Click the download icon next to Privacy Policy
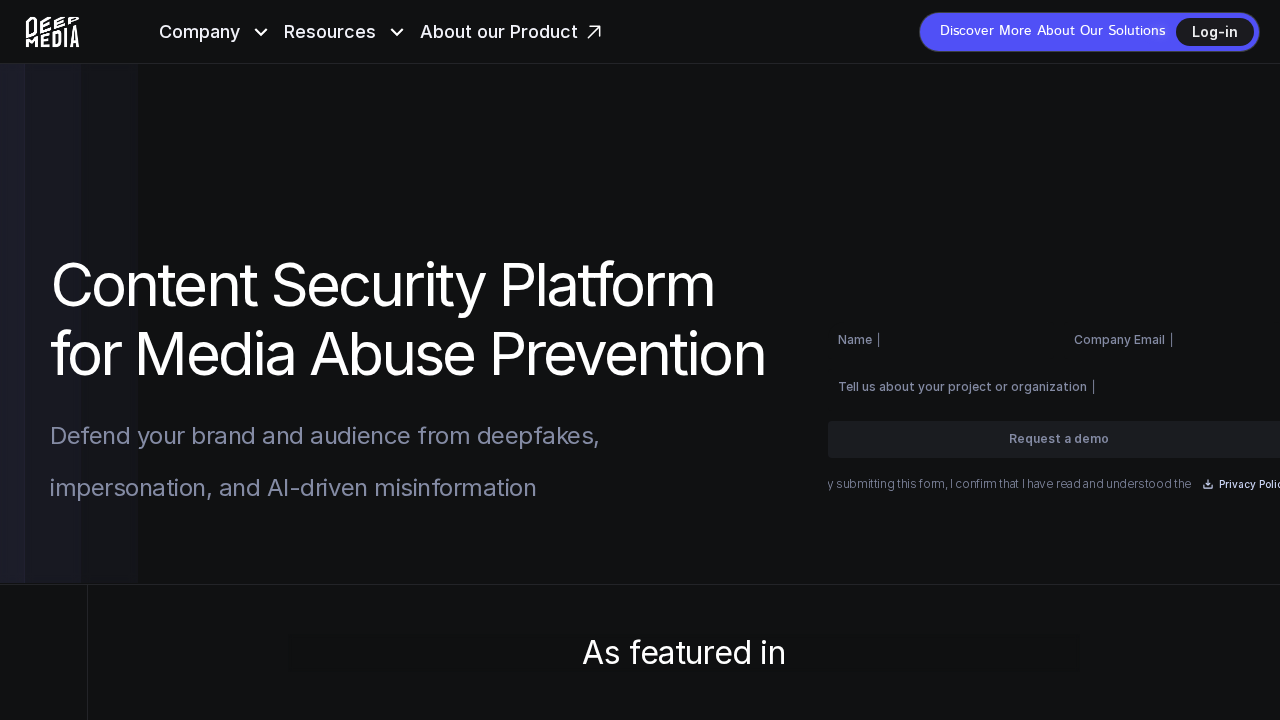This screenshot has width=1280, height=720. (1206, 484)
